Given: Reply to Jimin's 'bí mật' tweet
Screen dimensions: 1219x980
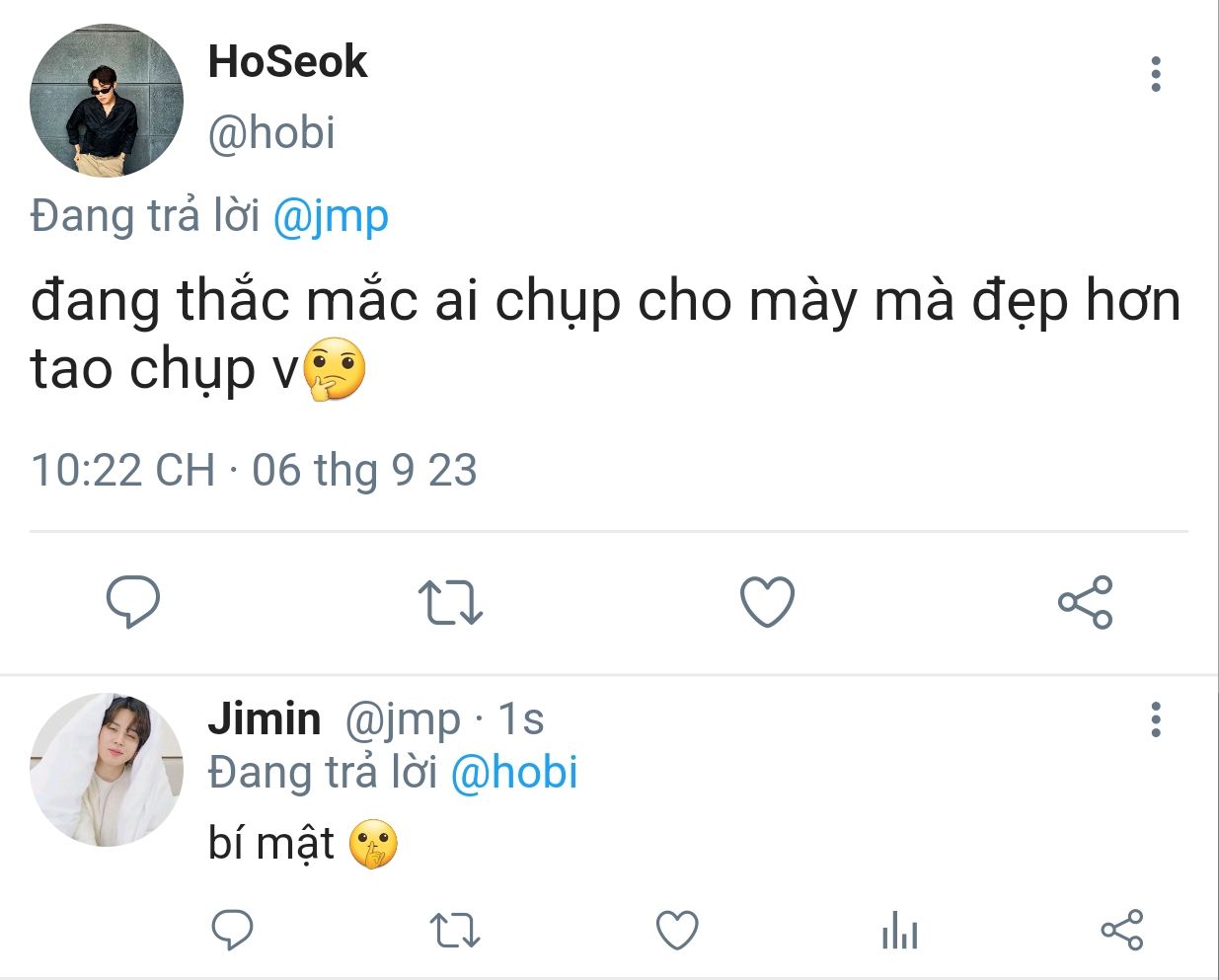Looking at the screenshot, I should coord(233,930).
